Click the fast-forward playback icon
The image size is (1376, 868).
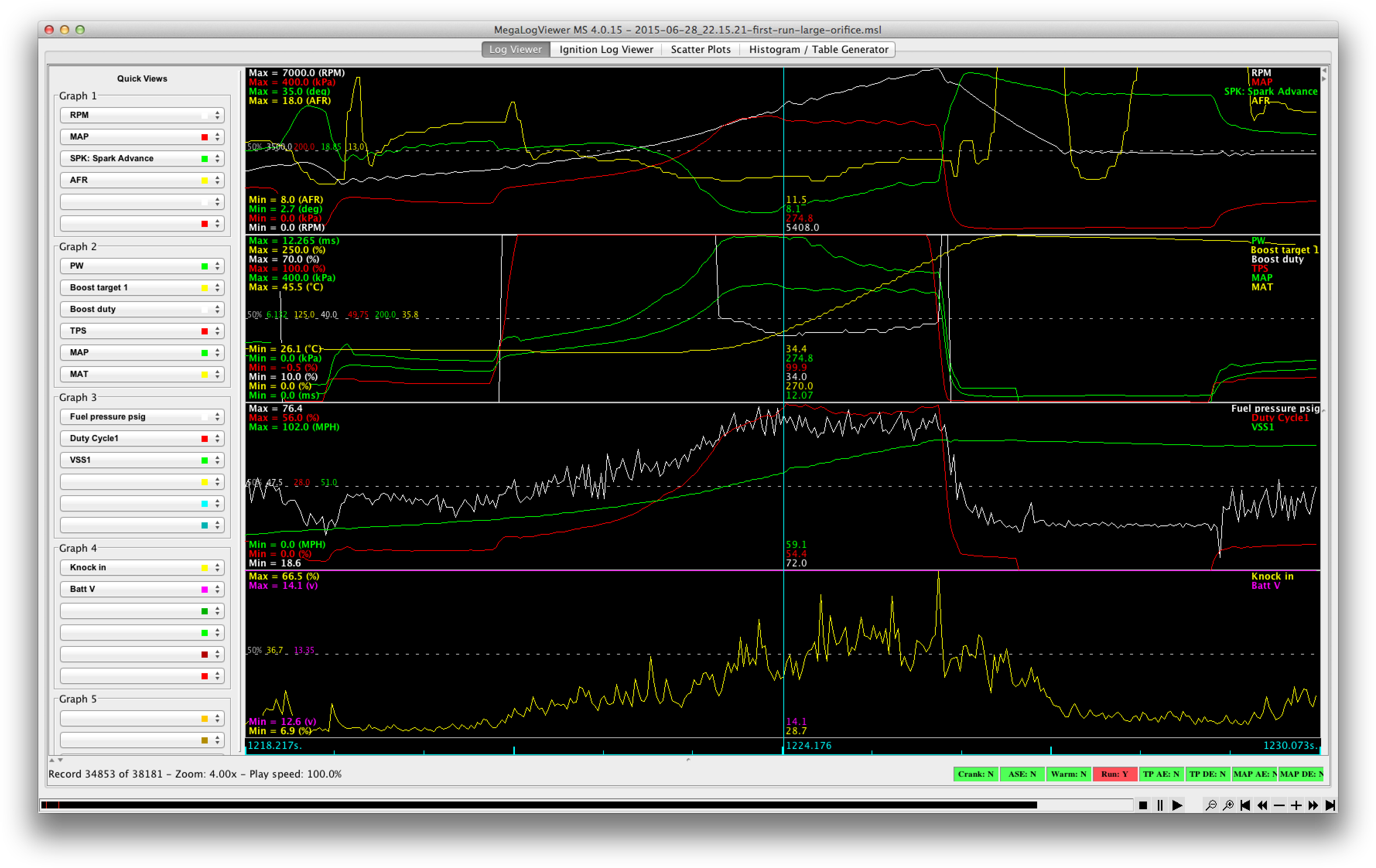click(1314, 806)
